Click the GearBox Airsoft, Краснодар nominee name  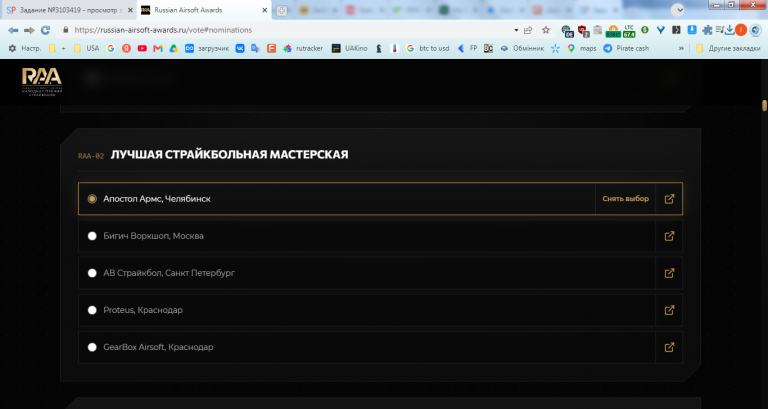158,347
